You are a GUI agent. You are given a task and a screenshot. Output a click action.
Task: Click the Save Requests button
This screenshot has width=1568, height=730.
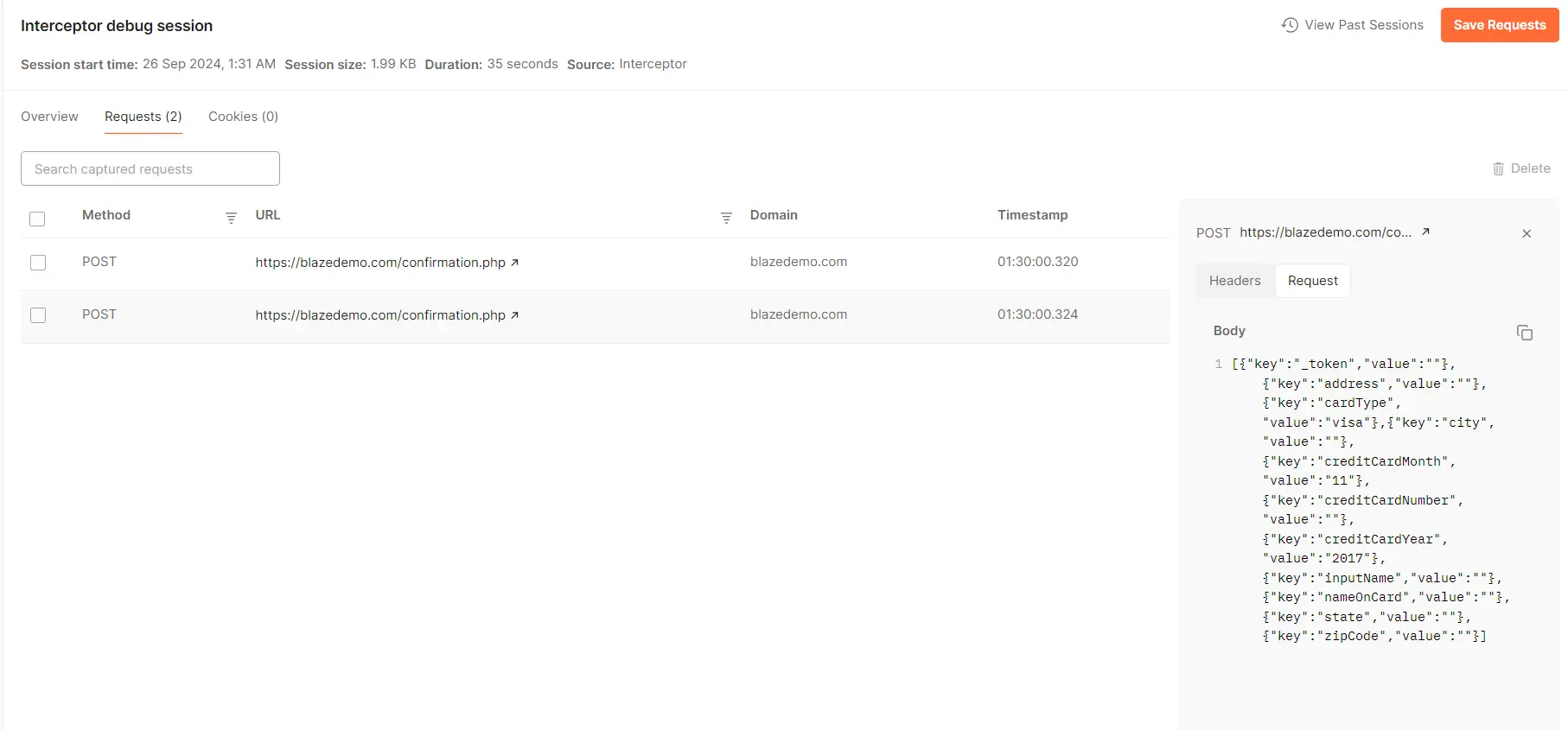click(1500, 25)
